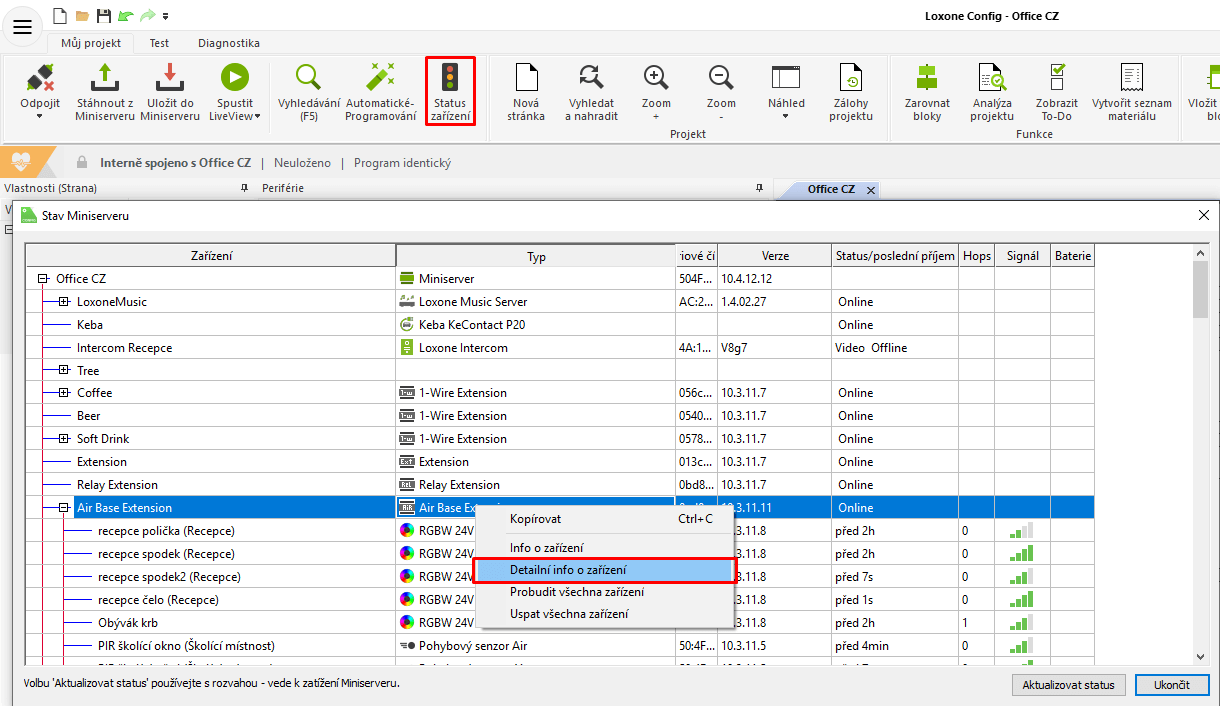Launch Automatické Programování wand
The width and height of the screenshot is (1220, 706).
point(380,77)
